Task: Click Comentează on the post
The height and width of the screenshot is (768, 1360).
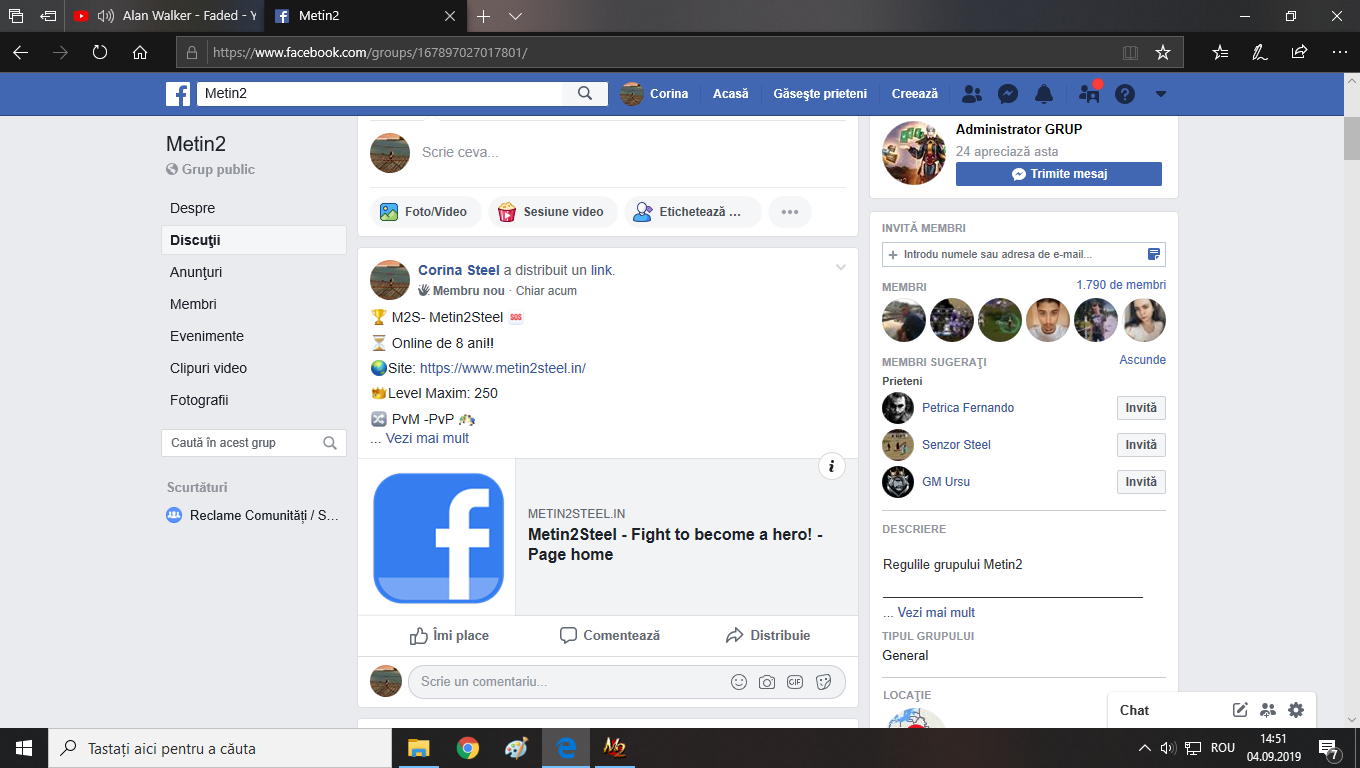Action: coord(609,635)
